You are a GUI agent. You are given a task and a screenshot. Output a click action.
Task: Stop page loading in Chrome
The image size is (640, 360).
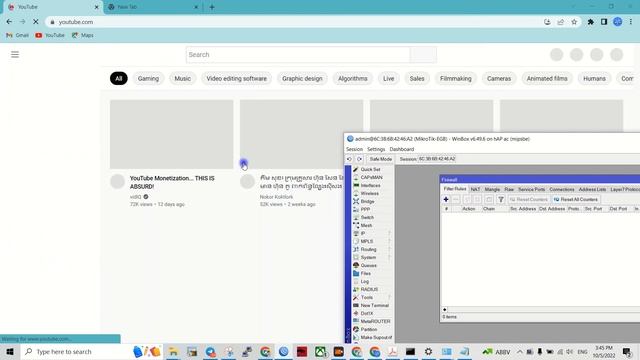36,22
